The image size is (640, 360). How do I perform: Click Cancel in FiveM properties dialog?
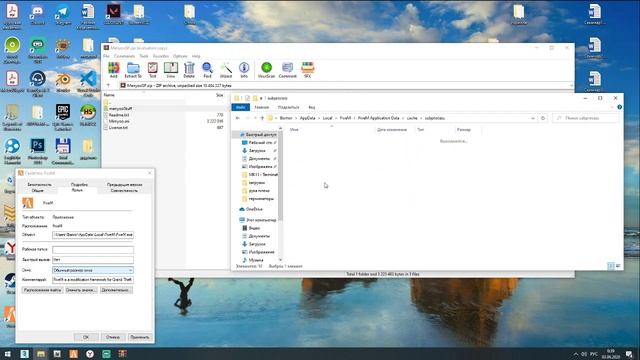[113, 337]
